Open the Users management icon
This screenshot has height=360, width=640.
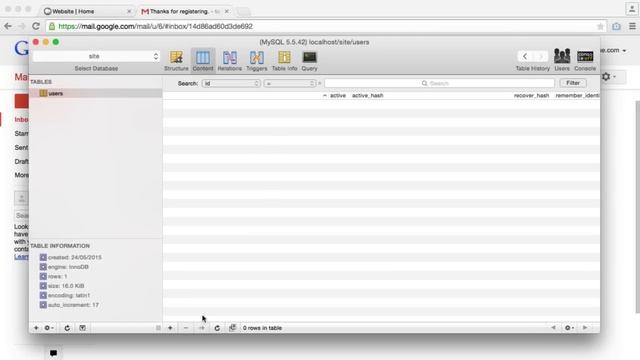coord(562,60)
